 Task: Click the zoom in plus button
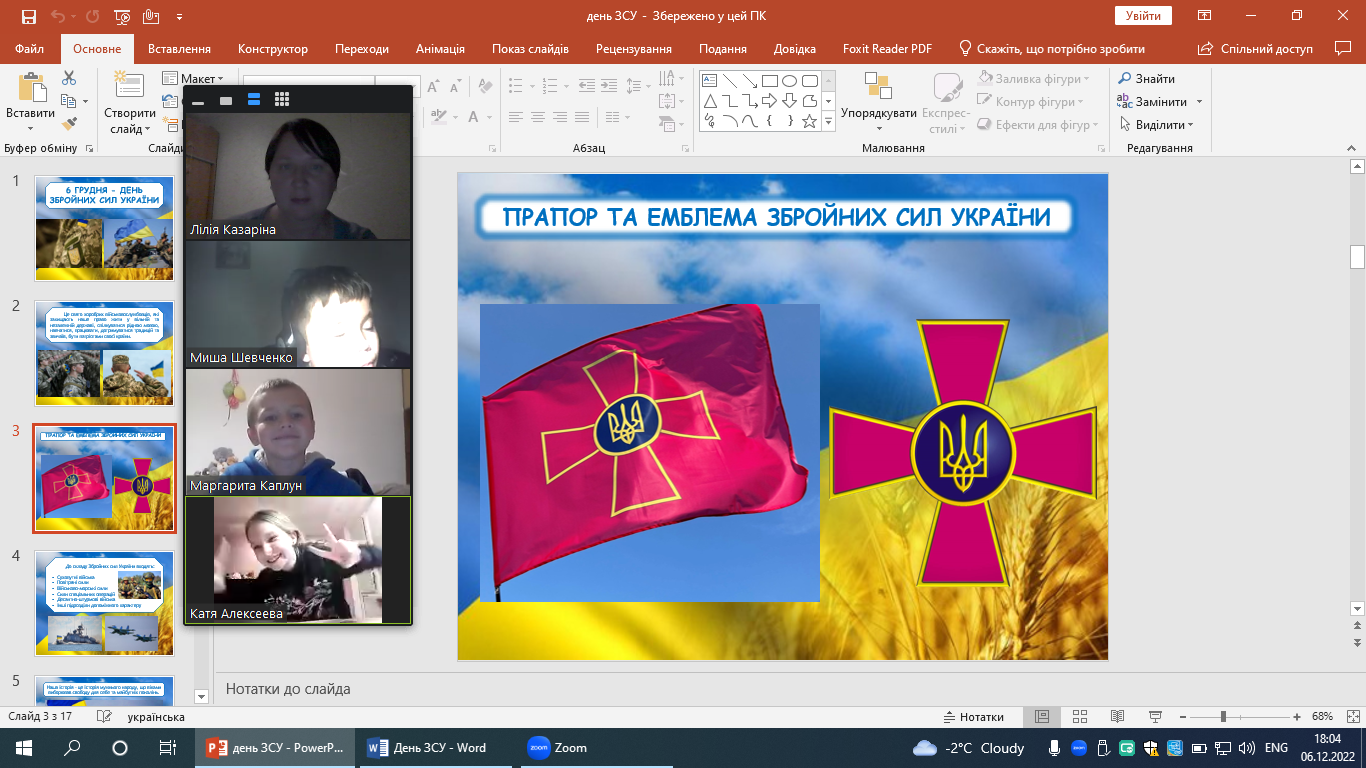pos(1297,717)
